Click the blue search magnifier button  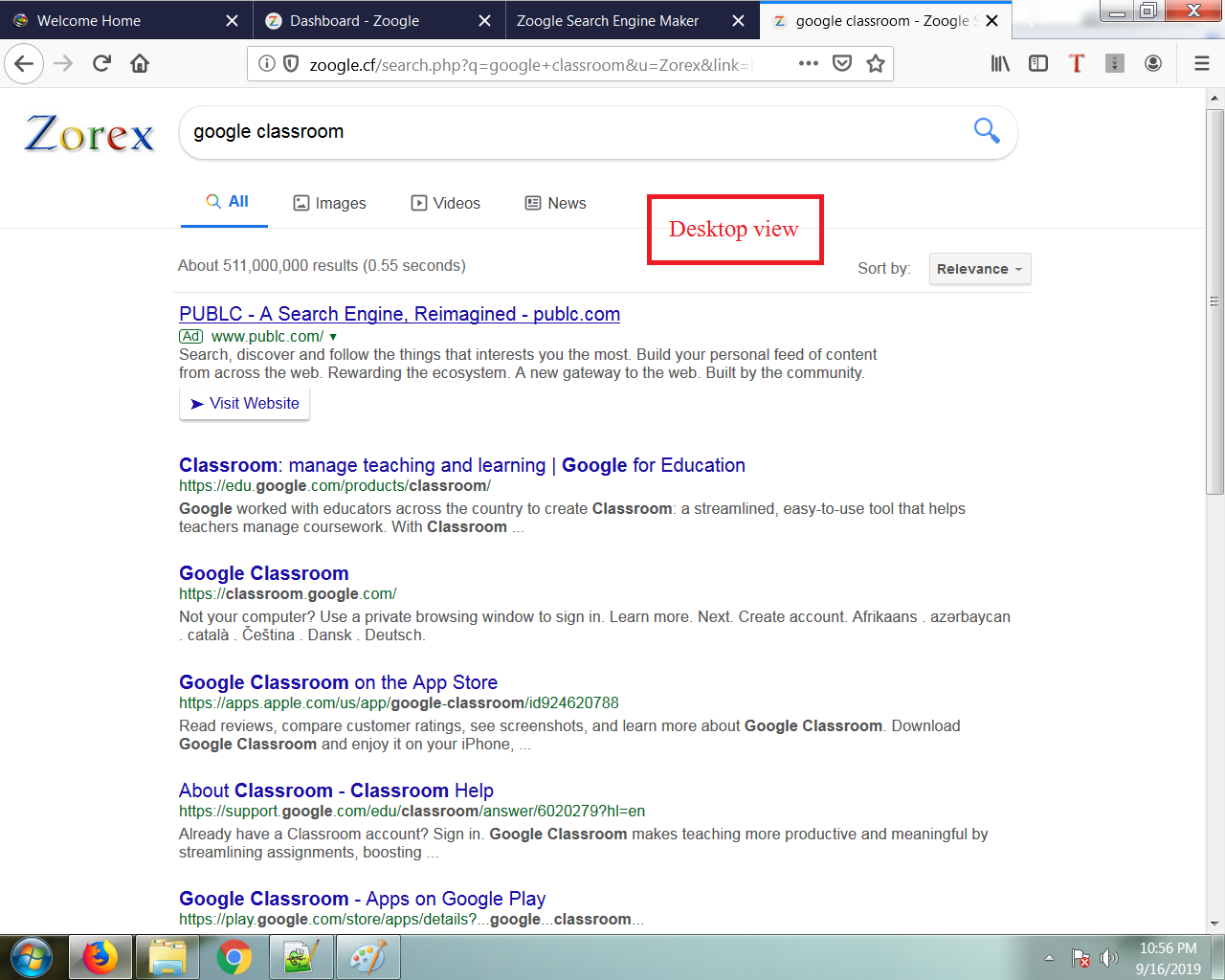coord(986,130)
